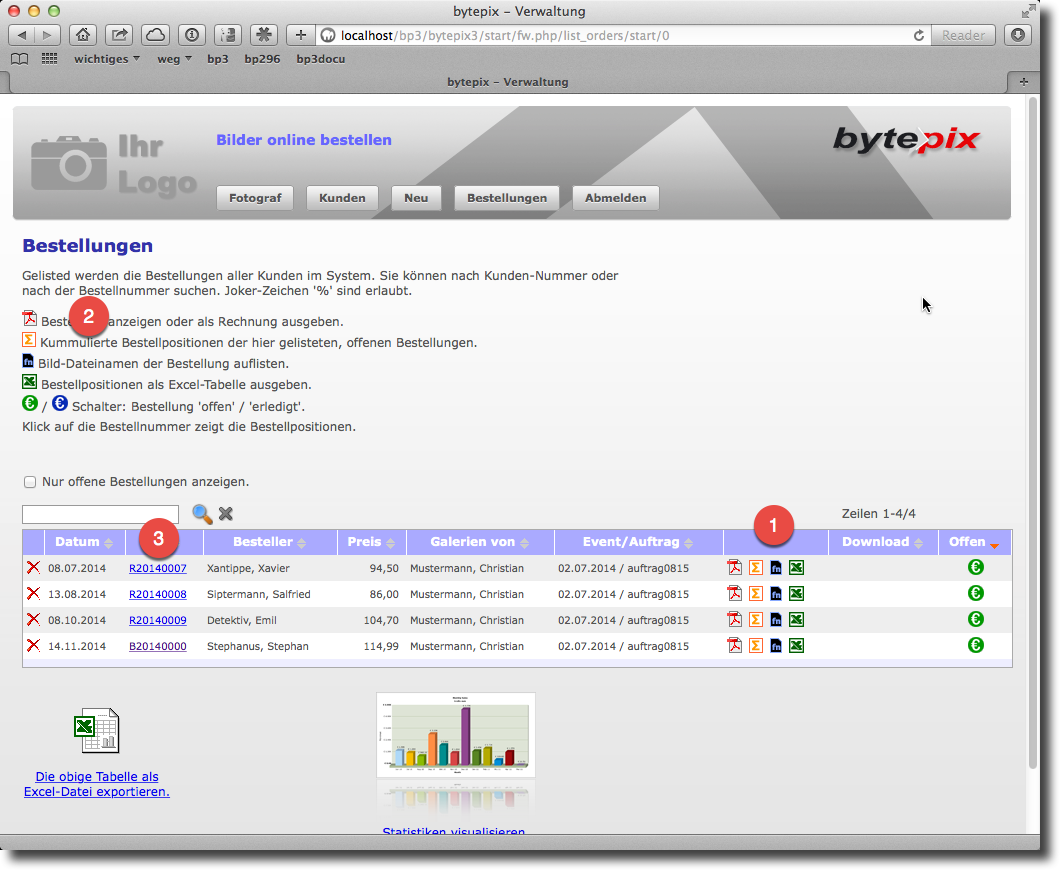Export order B20140000 positions as Excel
This screenshot has width=1060, height=870.
pos(796,646)
